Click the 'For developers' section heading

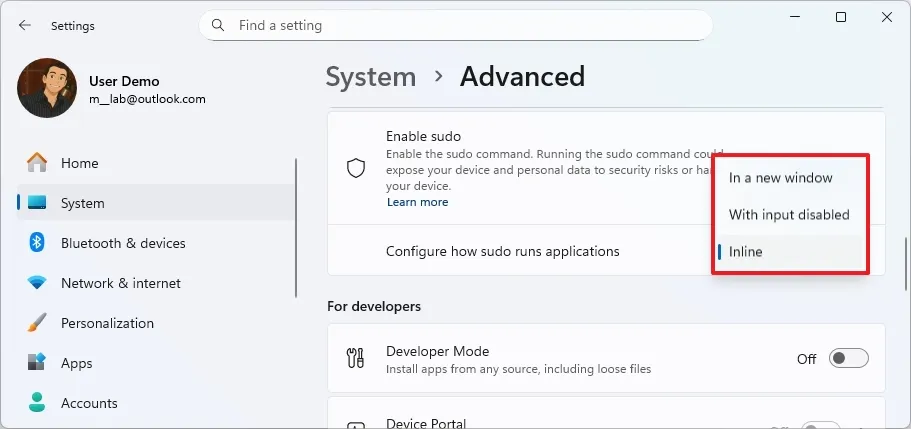coord(374,306)
